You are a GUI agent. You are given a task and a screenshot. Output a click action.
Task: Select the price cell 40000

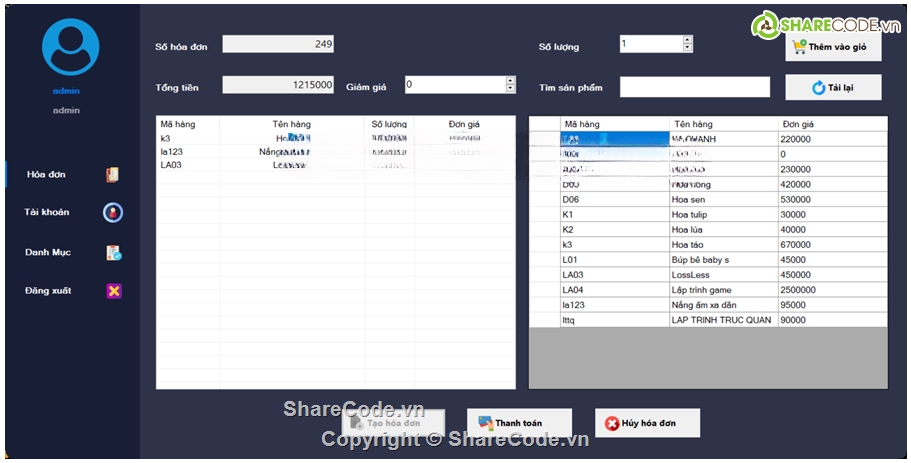click(x=832, y=229)
